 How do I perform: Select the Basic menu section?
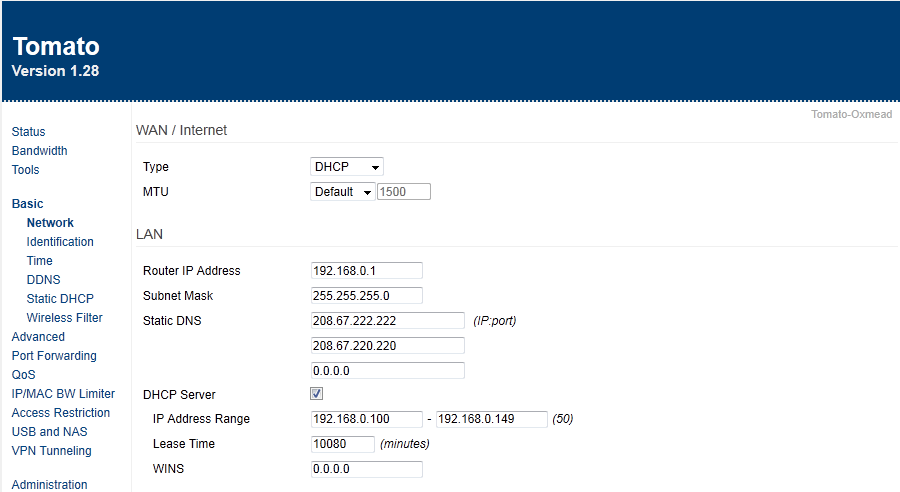28,203
